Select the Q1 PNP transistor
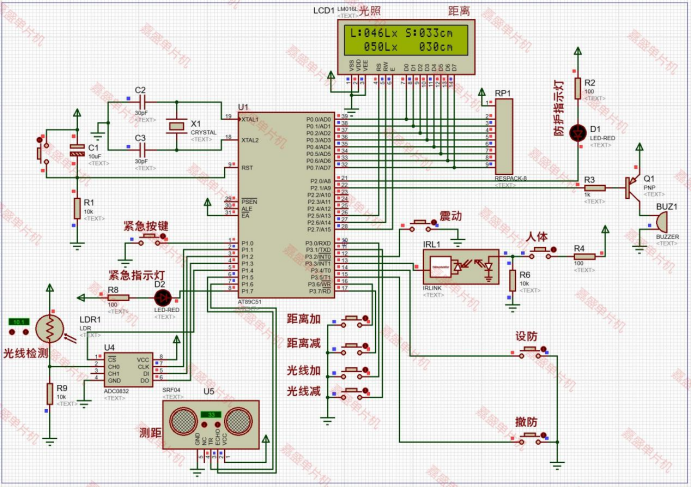Screen dimensions: 692x487 (632, 187)
